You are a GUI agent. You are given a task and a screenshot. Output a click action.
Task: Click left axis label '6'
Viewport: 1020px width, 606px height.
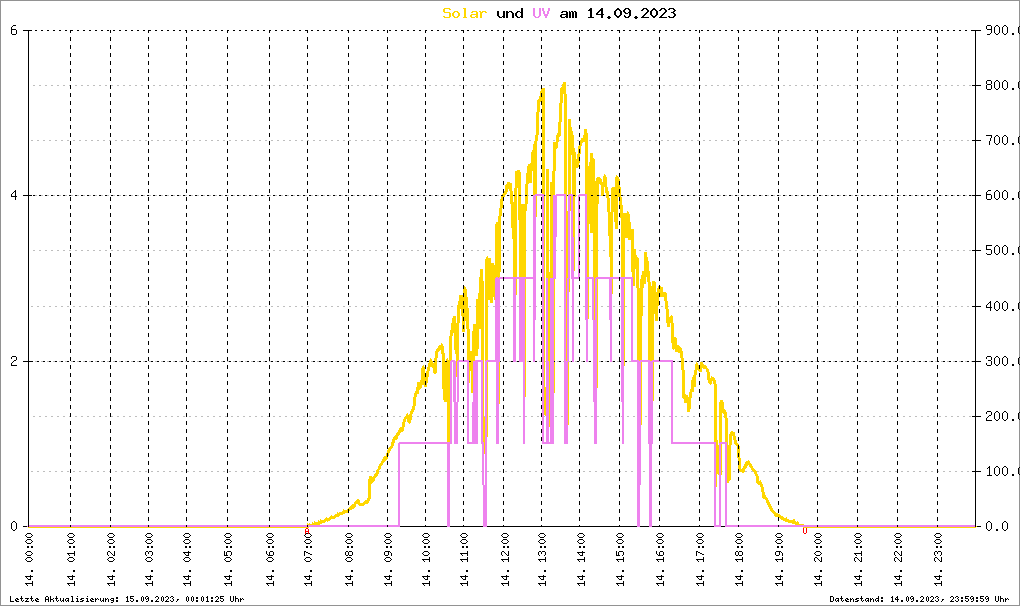[x=14, y=30]
